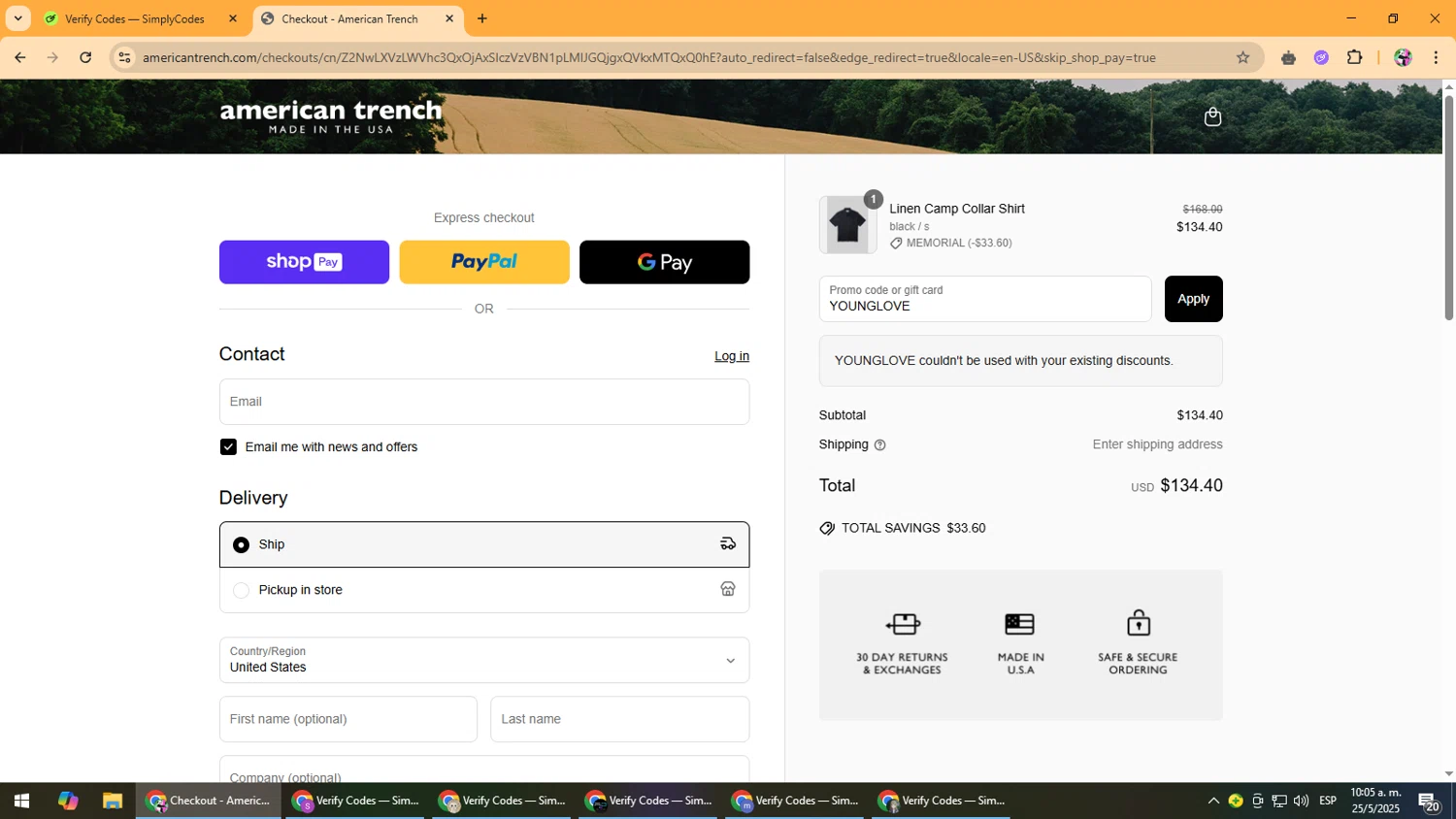This screenshot has width=1456, height=819.
Task: Pay with the PayPal button
Action: point(484,262)
